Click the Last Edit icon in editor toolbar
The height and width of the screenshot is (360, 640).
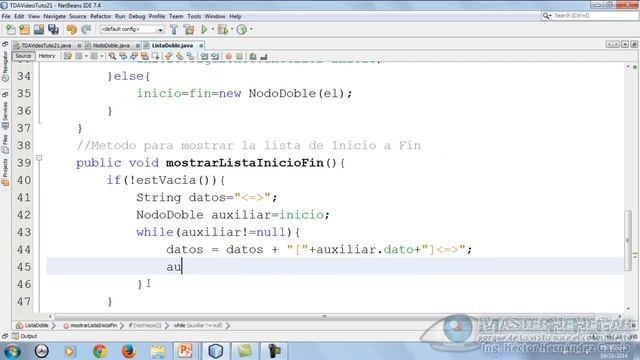click(x=68, y=56)
